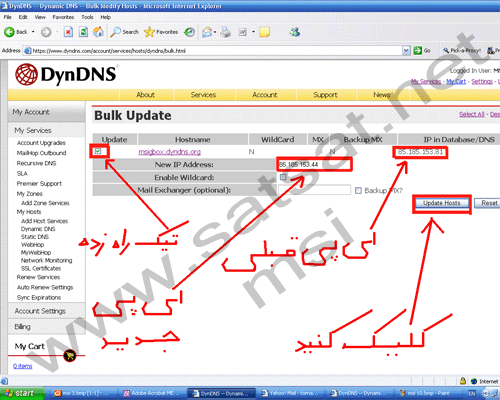Viewport: 500px width, 400px height.
Task: Switch to Adobe Acrobat taskbar item
Action: point(153,393)
